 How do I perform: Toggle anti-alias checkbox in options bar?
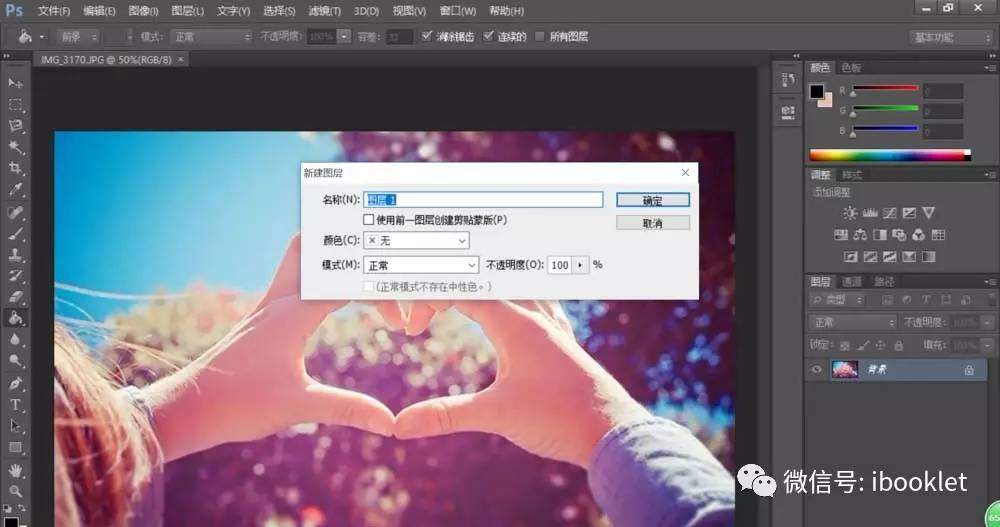click(x=427, y=36)
